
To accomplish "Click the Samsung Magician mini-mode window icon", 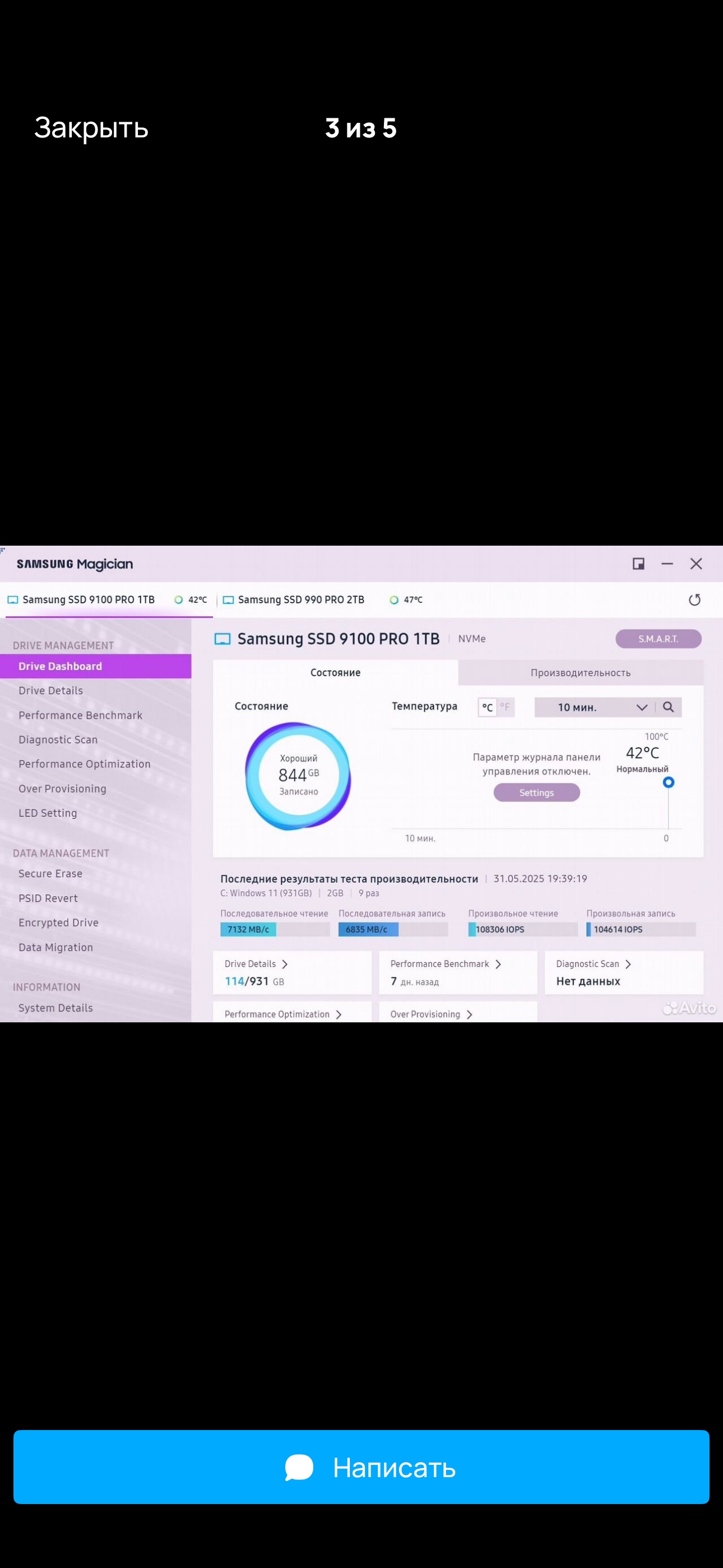I will click(x=638, y=564).
